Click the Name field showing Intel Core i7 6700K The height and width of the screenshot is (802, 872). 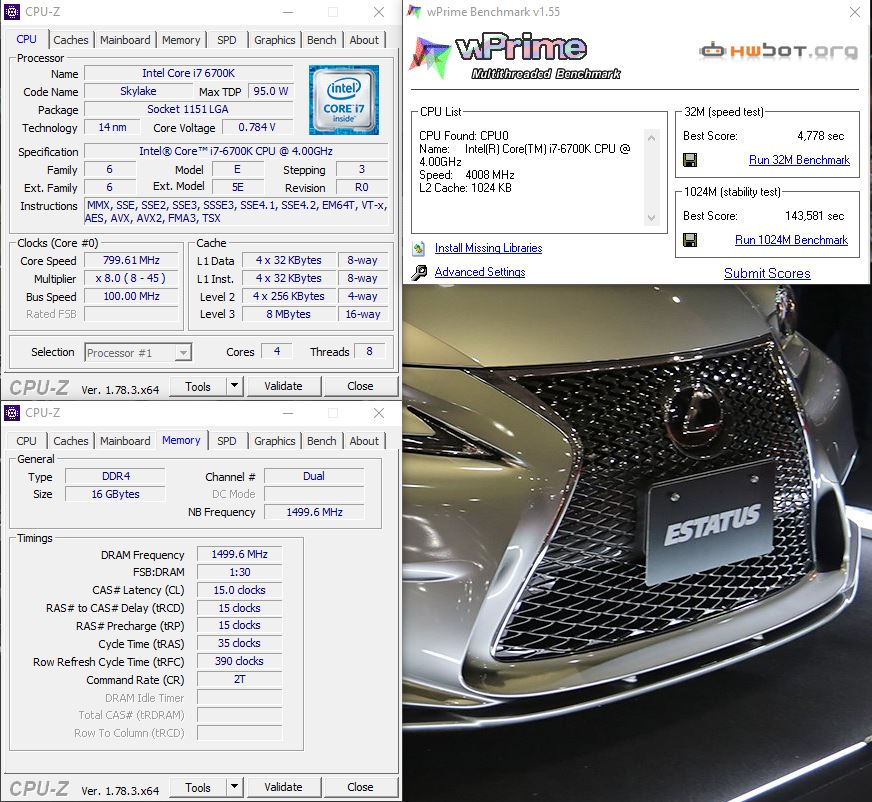click(189, 73)
